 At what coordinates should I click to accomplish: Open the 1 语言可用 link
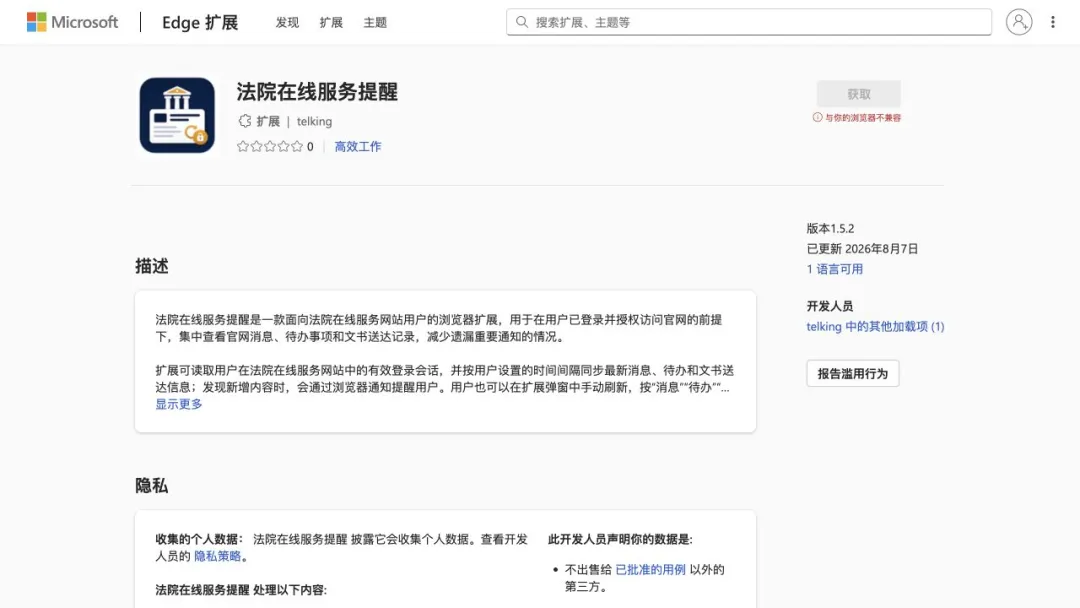point(835,269)
